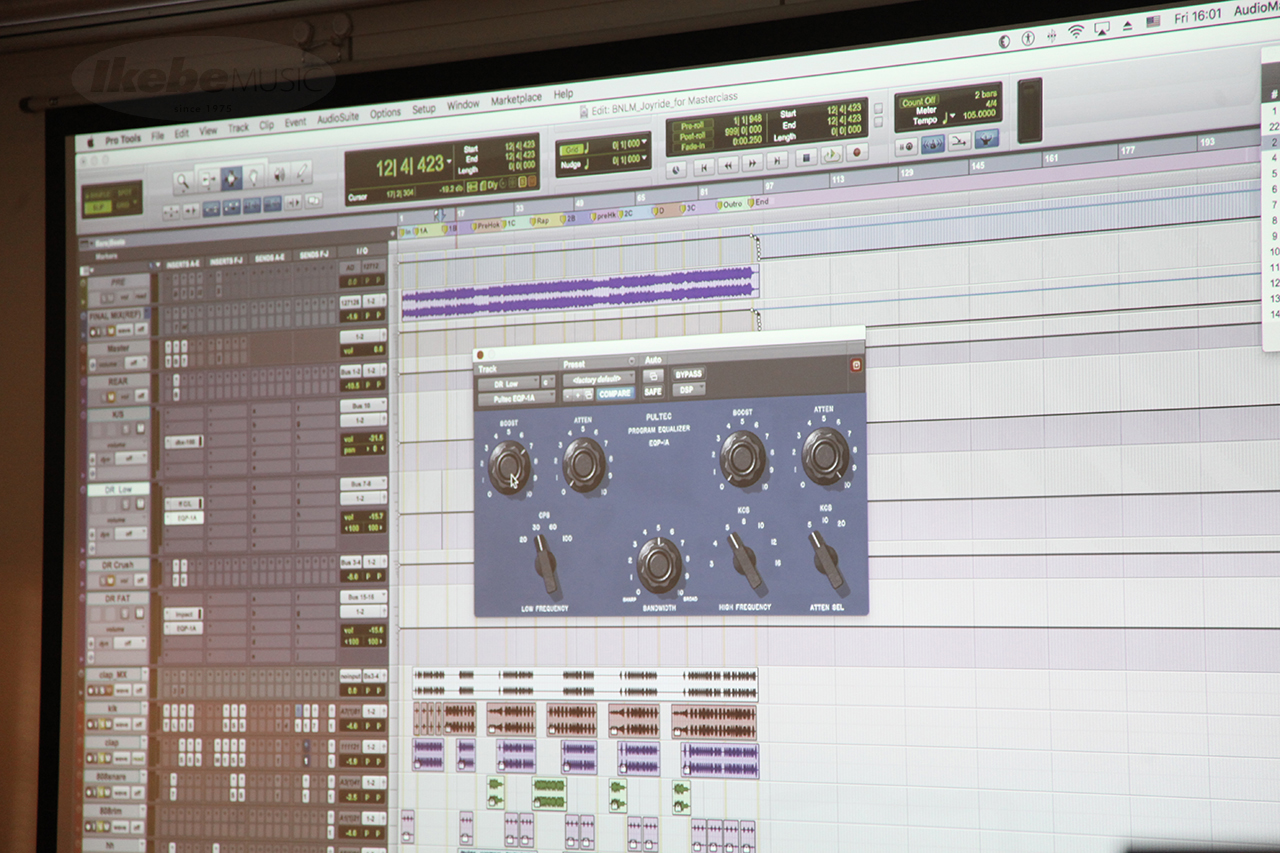1280x853 pixels.
Task: Open the Pultec EQP-1A plugin selector
Action: [x=516, y=399]
